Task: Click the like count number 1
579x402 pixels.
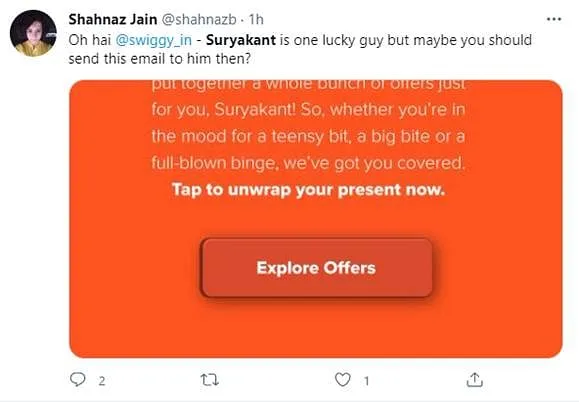Action: 366,381
